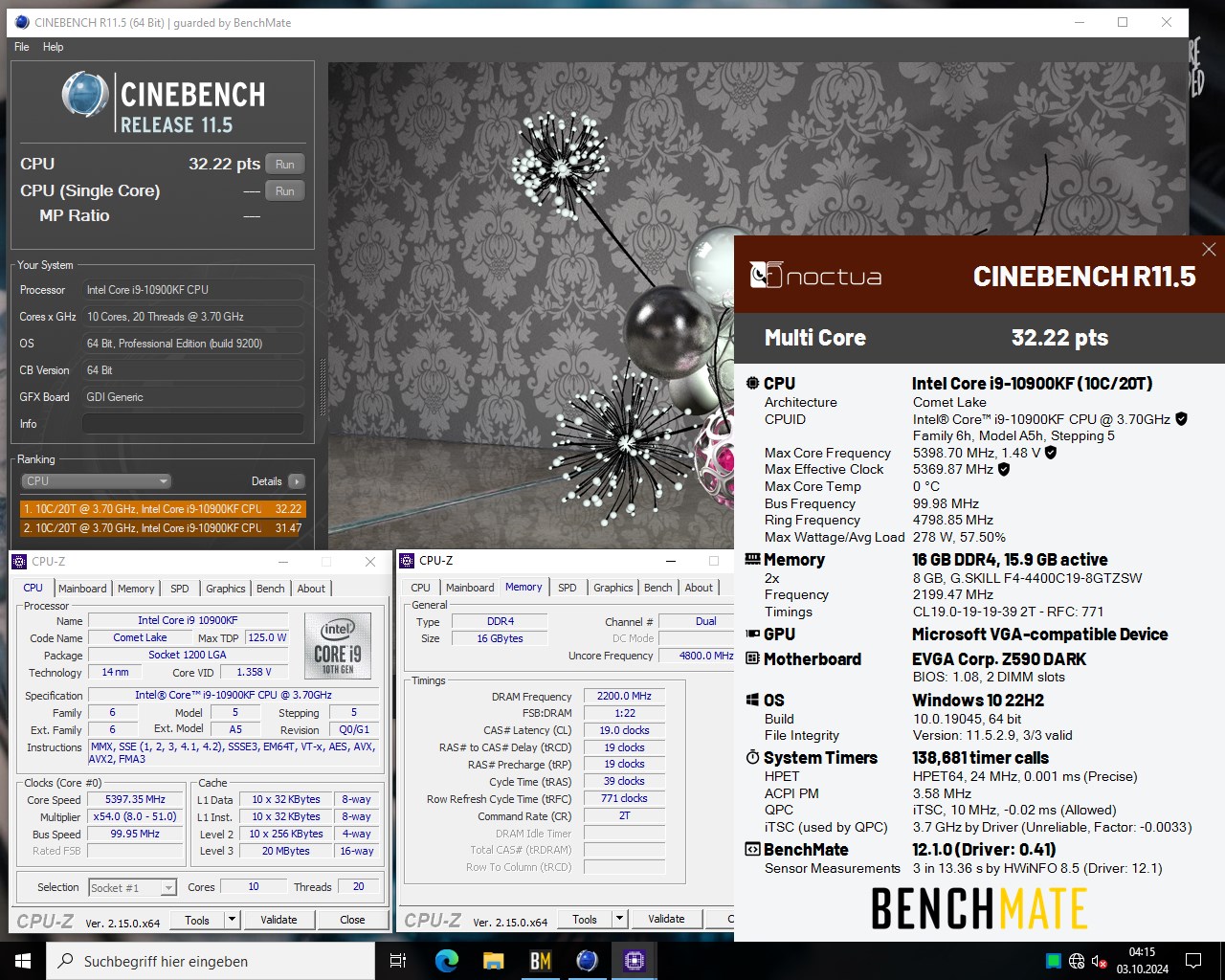Viewport: 1225px width, 980px height.
Task: Switch to CPU tab in right CPU-Z
Action: coord(421,588)
